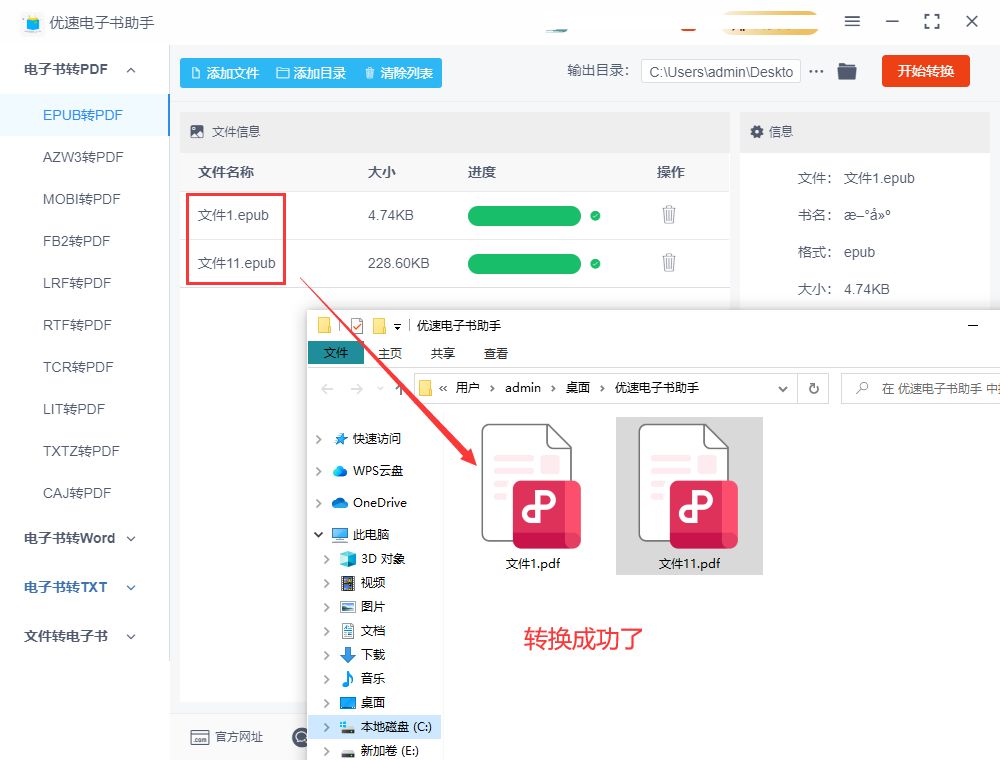Select CAJ转PDF in sidebar
This screenshot has height=760, width=1000.
[77, 493]
